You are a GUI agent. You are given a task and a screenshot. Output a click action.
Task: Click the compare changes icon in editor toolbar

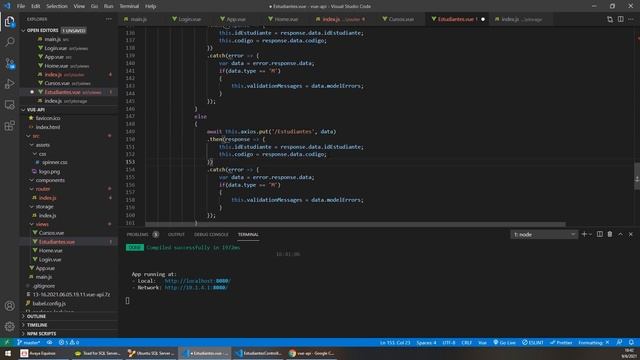(610, 19)
